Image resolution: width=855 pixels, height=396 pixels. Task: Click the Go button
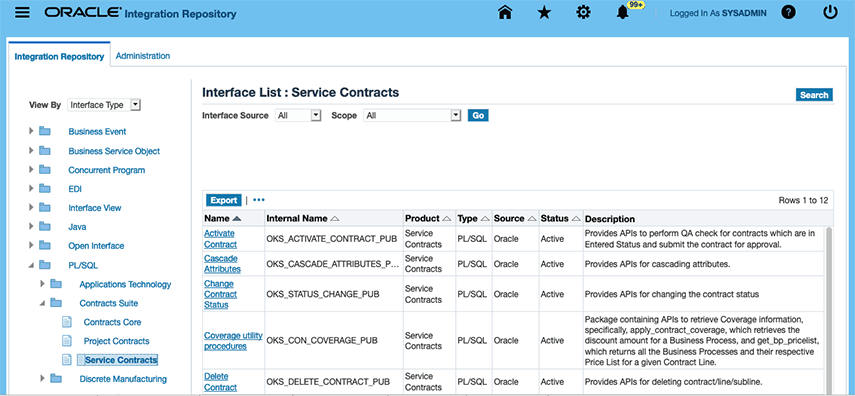point(478,116)
